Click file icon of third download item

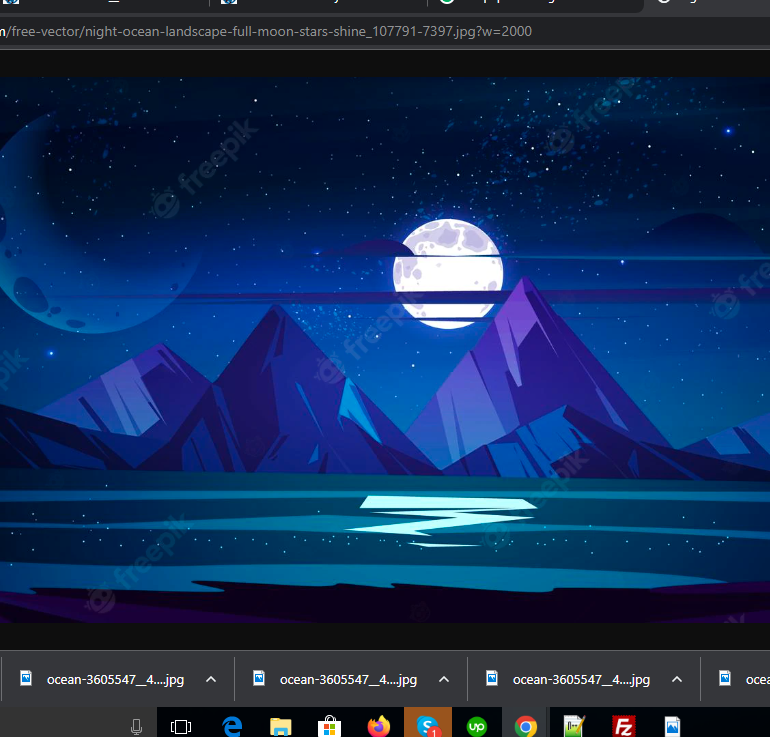tap(492, 678)
